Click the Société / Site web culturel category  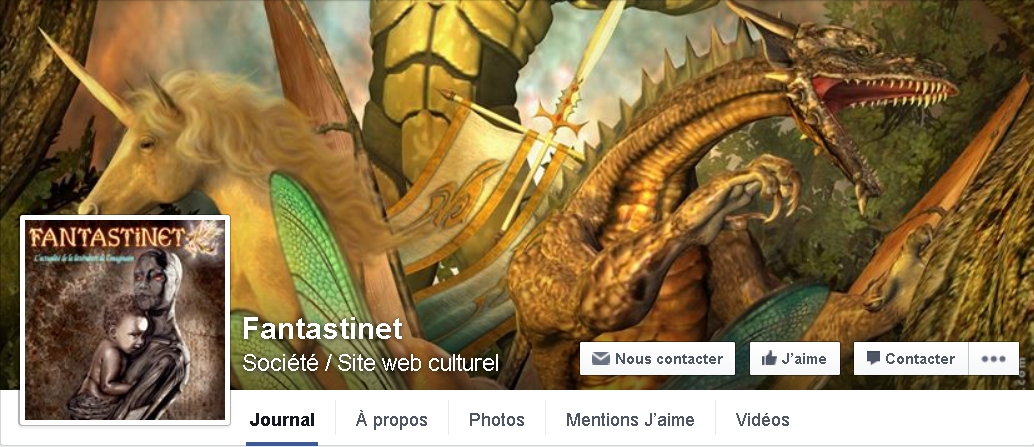[371, 363]
